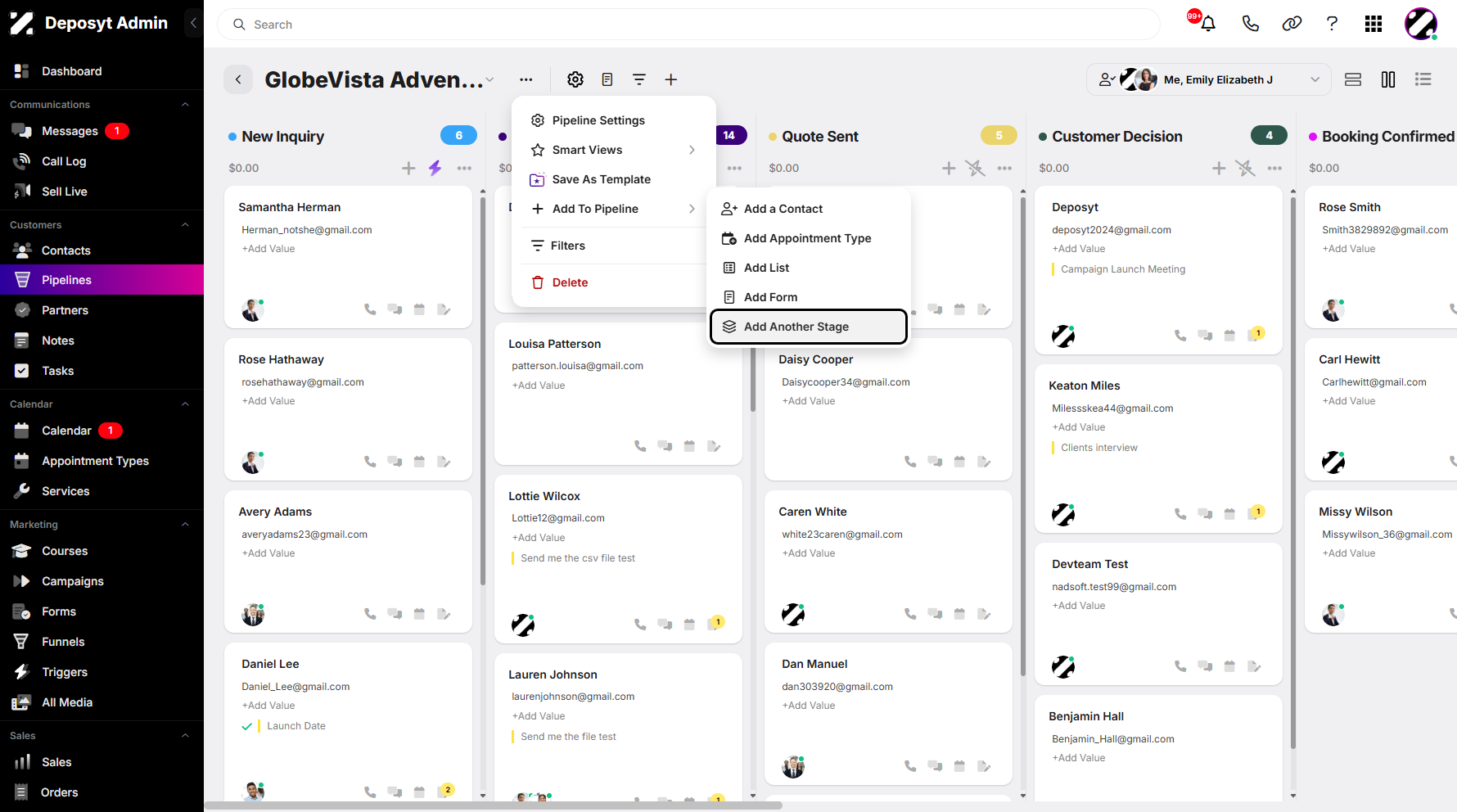Viewport: 1457px width, 812px height.
Task: Click +Add Value on Rose Hathaway card
Action: [268, 401]
